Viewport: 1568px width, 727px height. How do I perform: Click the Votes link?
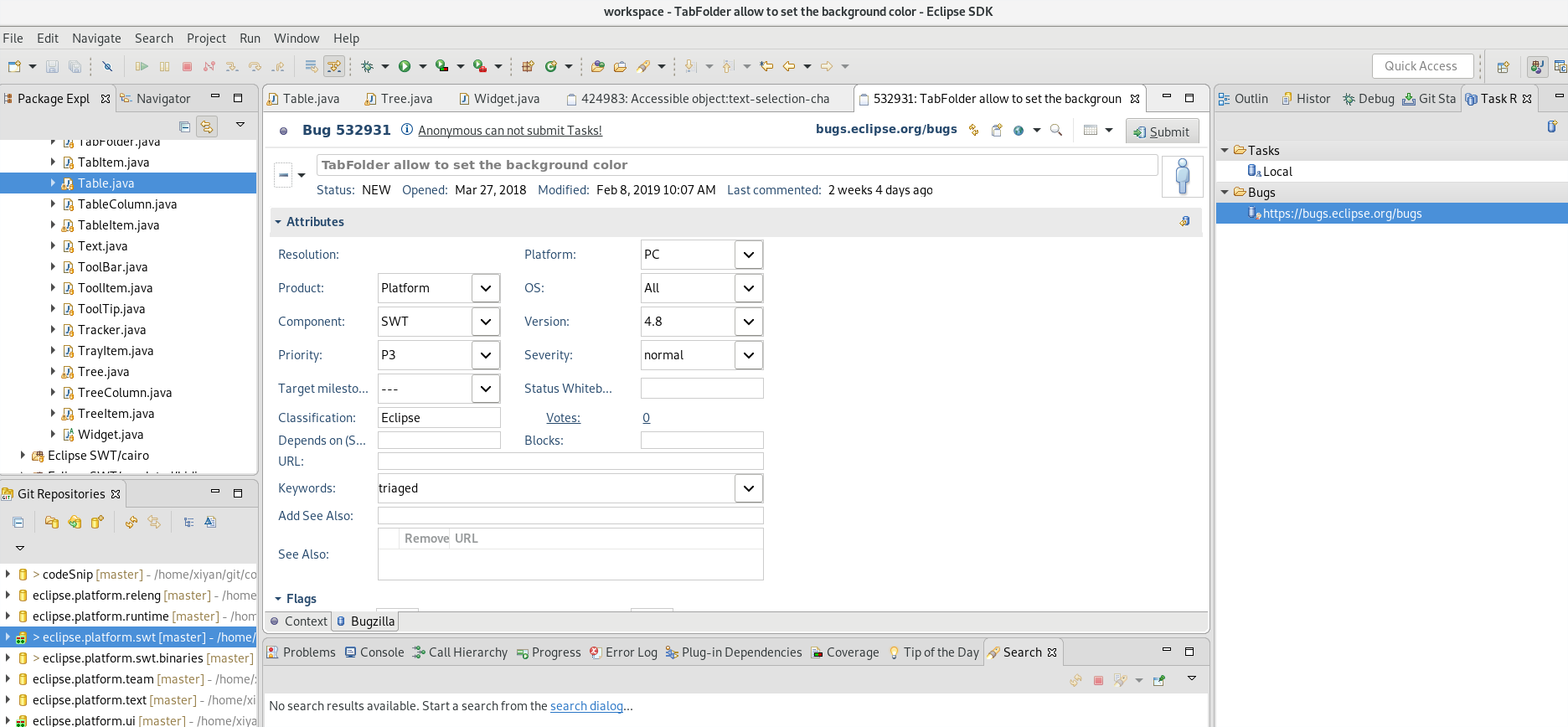(563, 418)
